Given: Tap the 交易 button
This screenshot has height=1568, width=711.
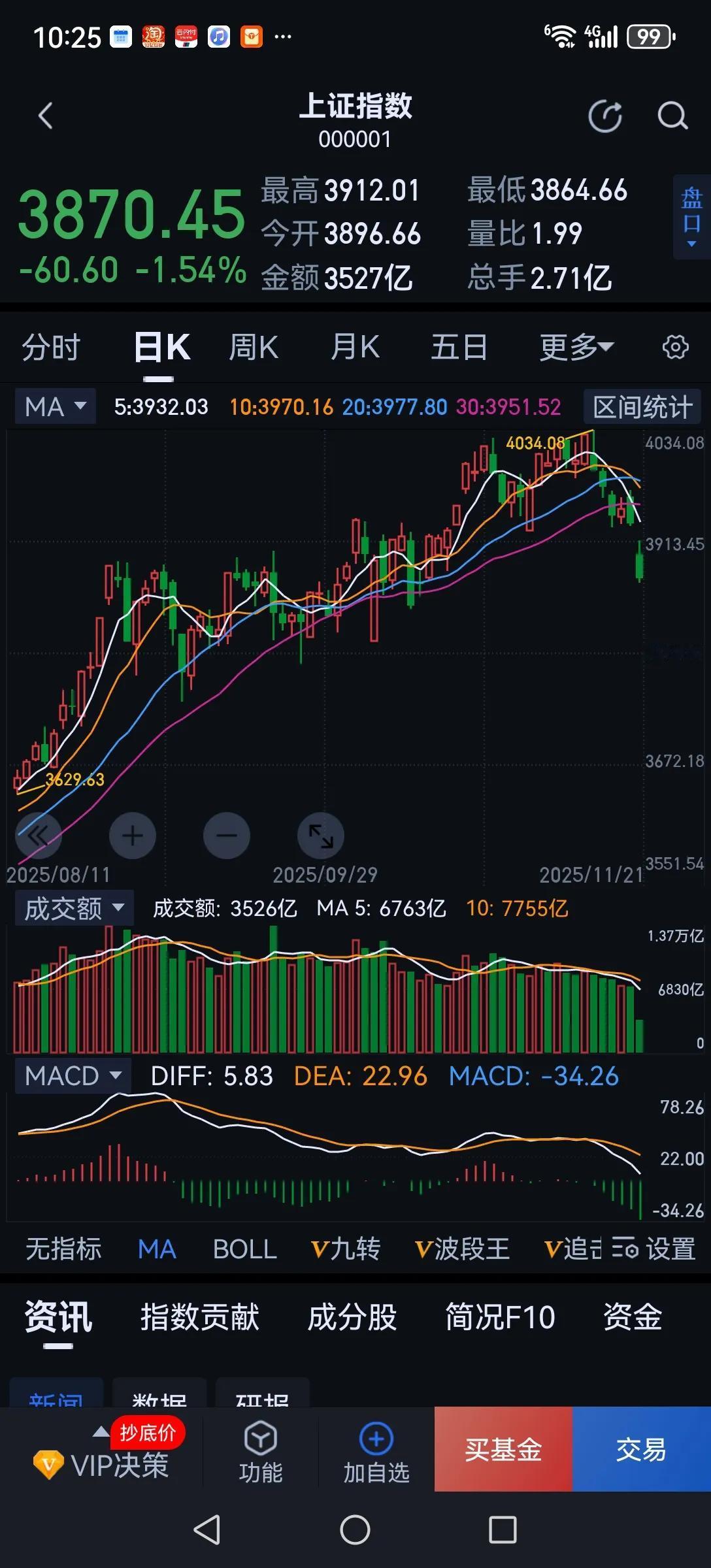Looking at the screenshot, I should click(x=642, y=1449).
